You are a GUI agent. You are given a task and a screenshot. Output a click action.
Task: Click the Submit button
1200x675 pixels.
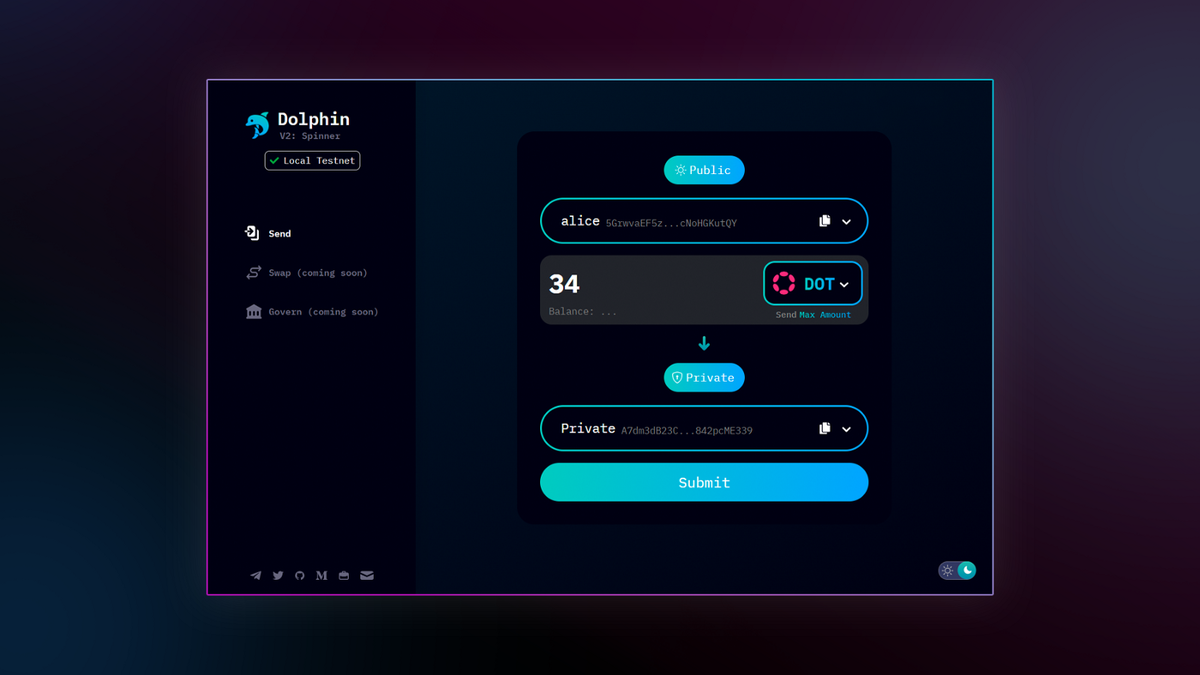click(704, 482)
